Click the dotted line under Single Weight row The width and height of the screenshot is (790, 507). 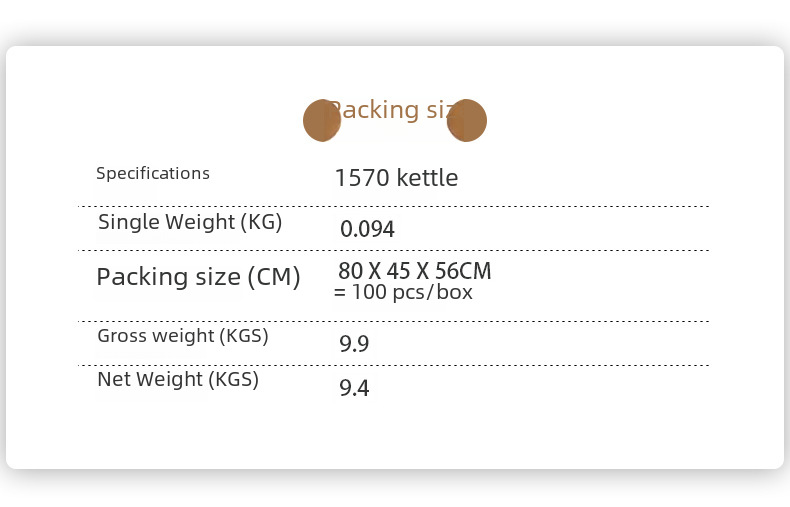click(x=394, y=250)
